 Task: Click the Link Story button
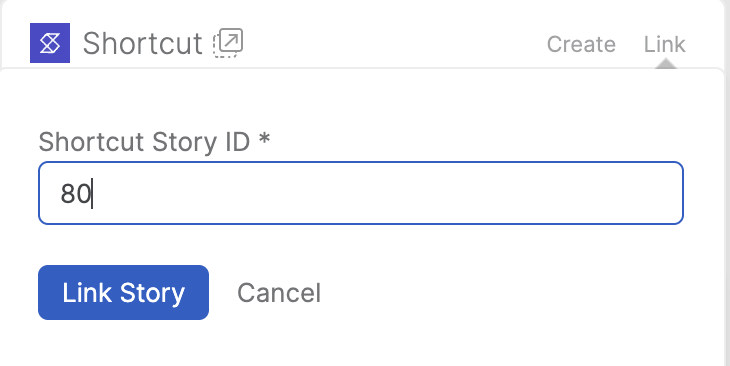tap(123, 292)
